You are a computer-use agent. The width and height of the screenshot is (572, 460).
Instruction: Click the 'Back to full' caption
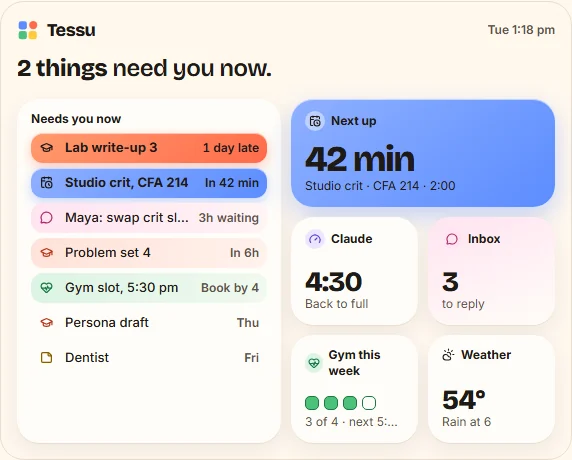(x=337, y=304)
